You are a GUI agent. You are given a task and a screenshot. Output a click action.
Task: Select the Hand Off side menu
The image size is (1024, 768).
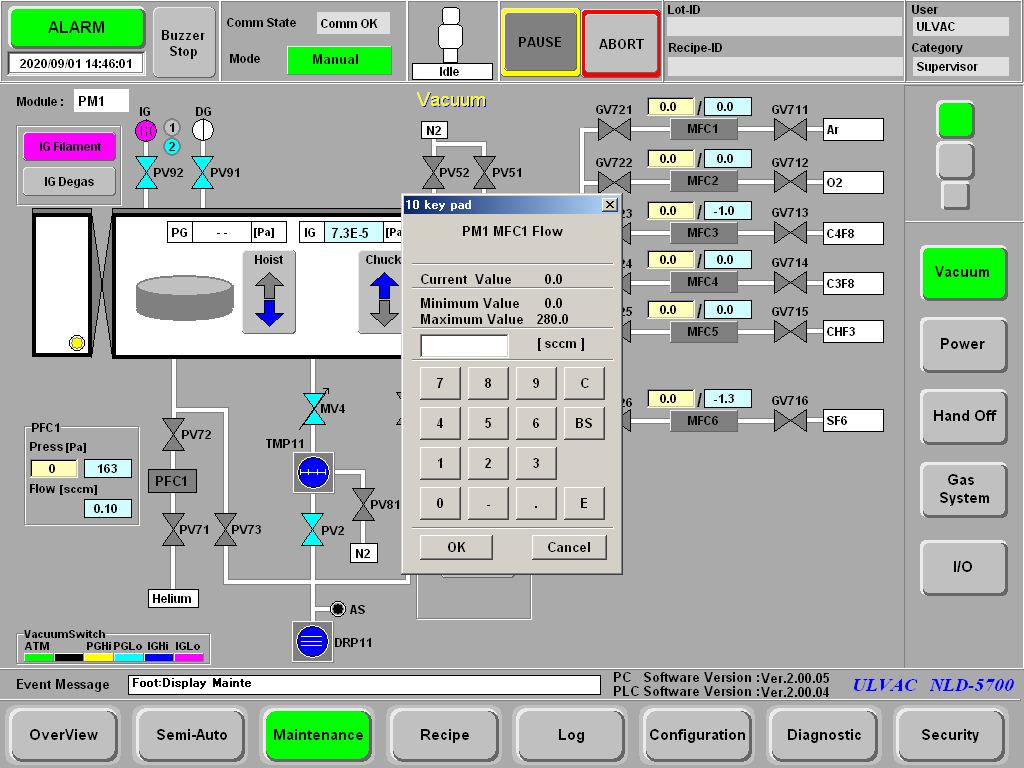963,417
